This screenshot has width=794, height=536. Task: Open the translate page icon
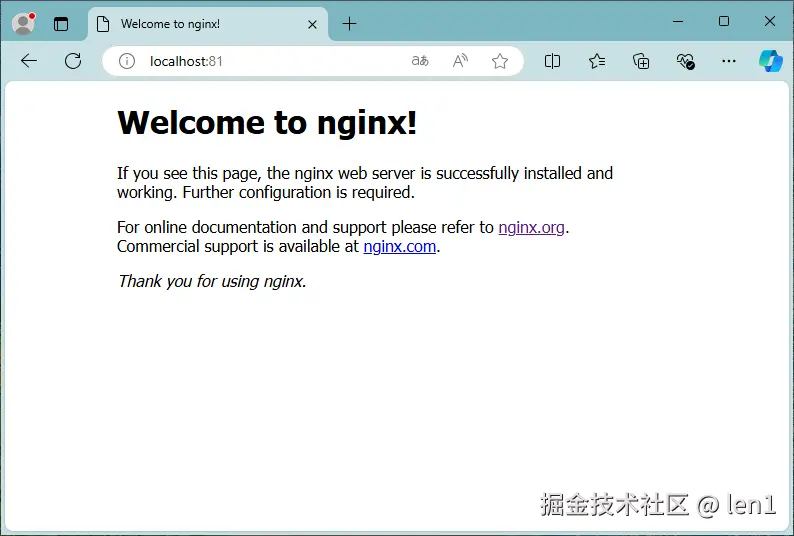coord(420,61)
